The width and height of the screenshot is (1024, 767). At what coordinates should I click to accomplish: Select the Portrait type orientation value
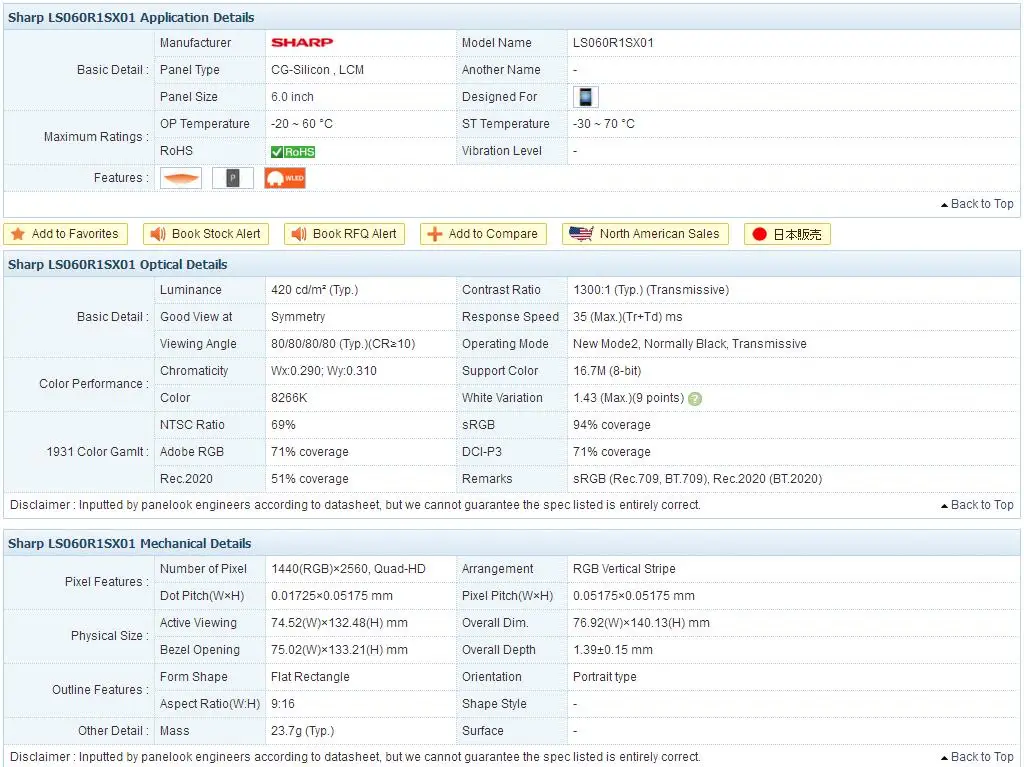coord(604,677)
